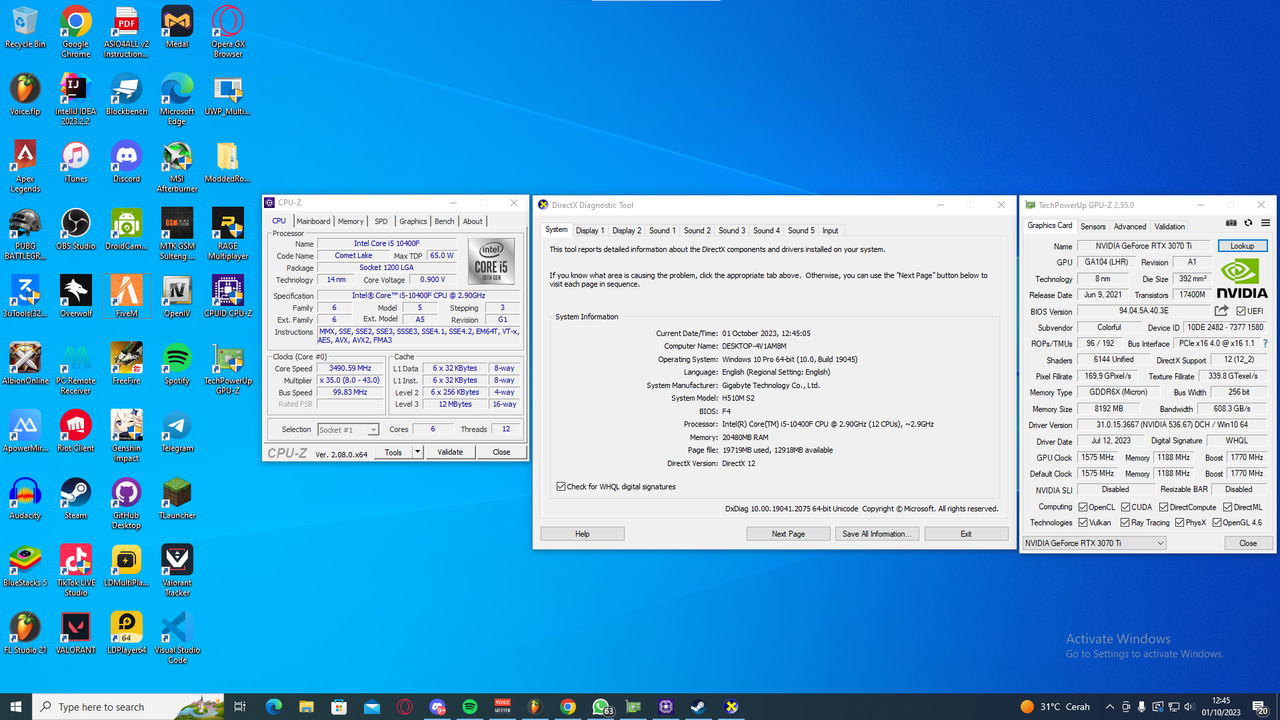Toggle the Vulkan checkbox
1280x720 pixels.
(1084, 522)
